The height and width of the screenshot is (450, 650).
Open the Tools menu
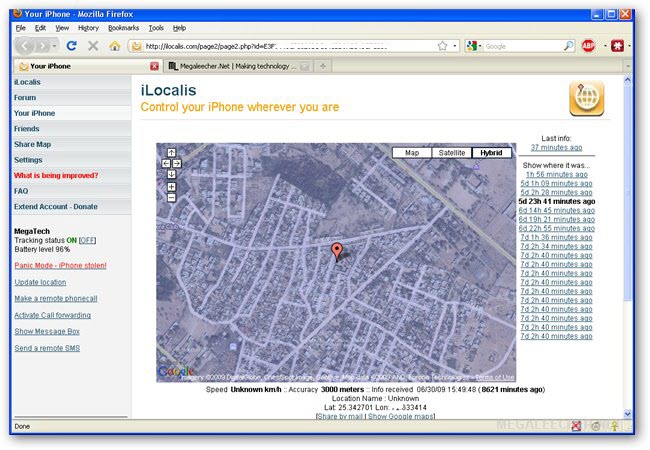(156, 28)
